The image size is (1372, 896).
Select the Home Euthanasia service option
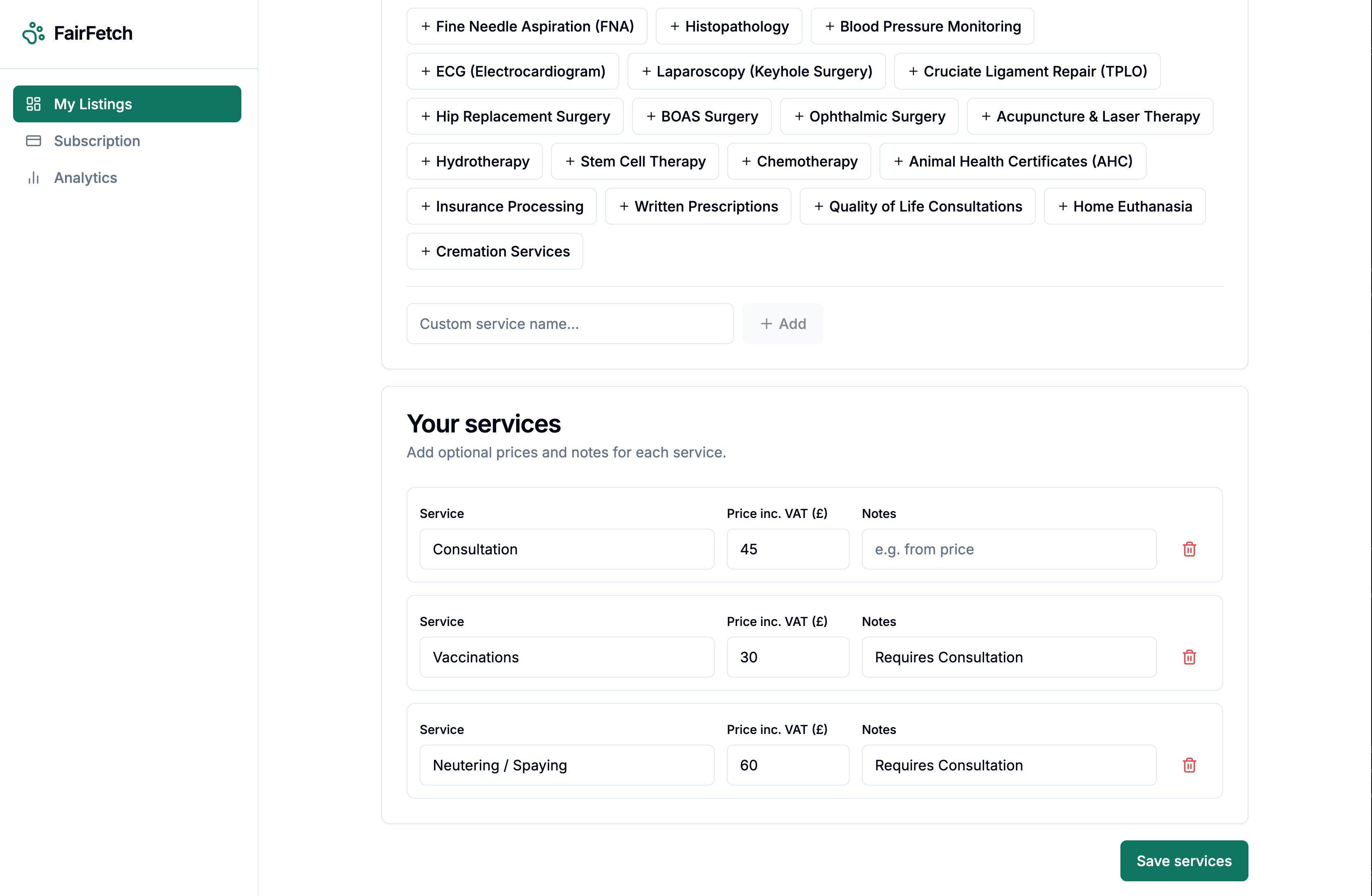(1124, 206)
